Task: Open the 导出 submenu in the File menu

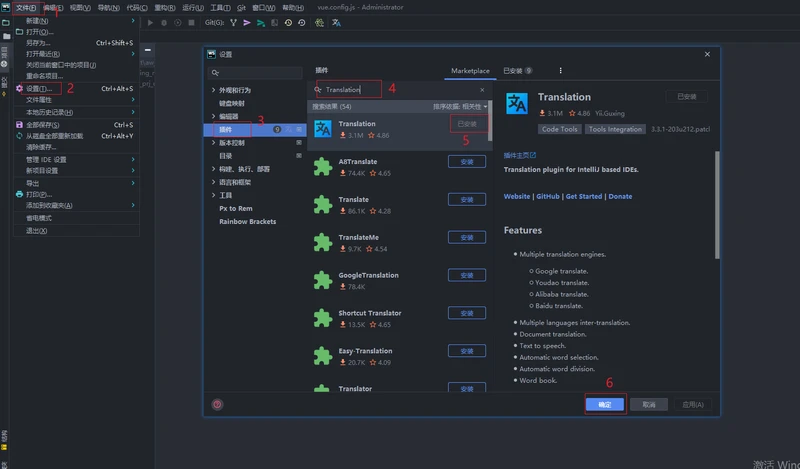Action: [77, 183]
